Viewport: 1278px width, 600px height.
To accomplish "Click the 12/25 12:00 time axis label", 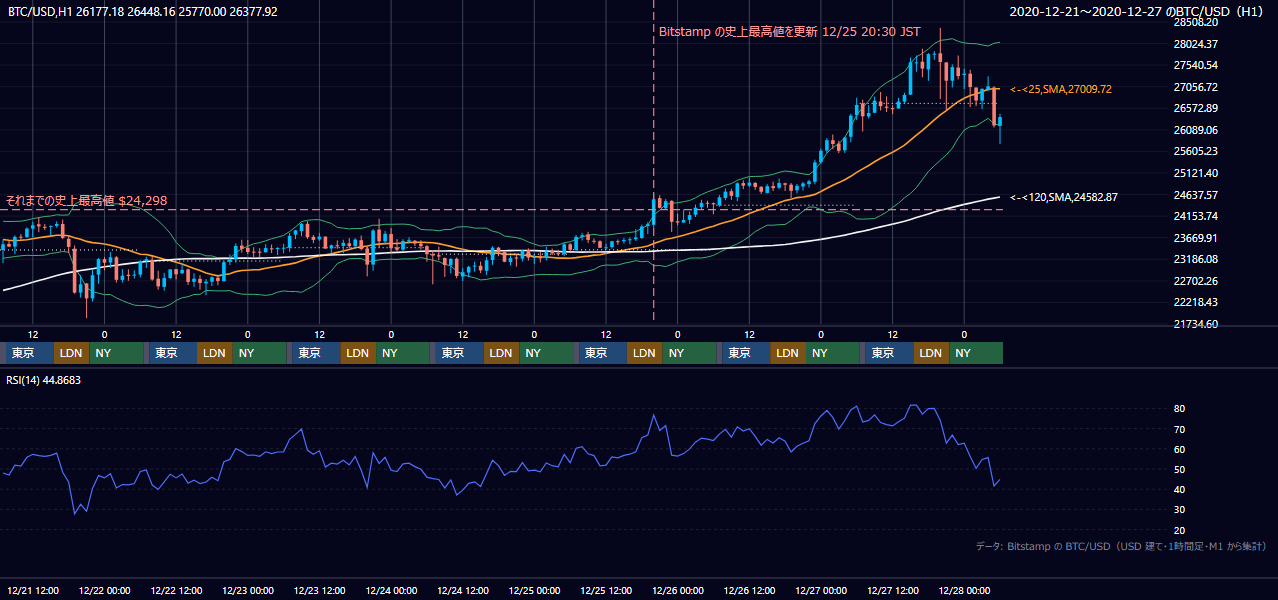I will [606, 590].
